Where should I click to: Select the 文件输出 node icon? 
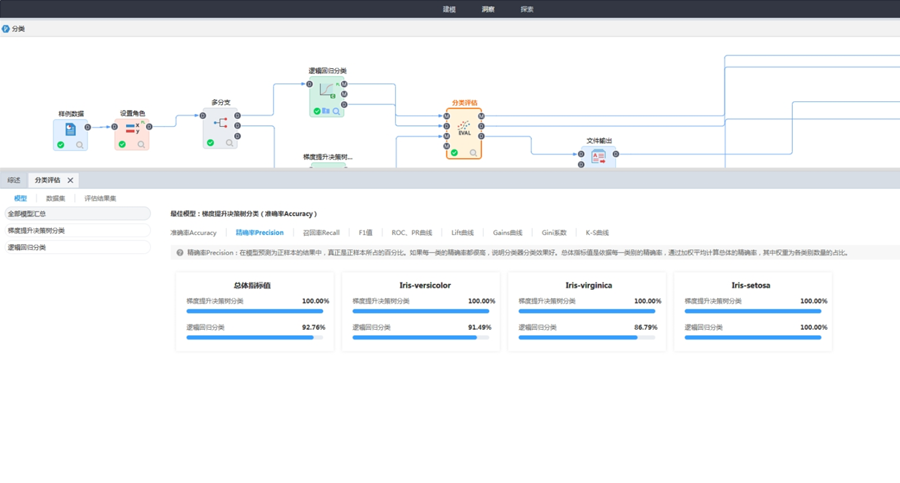click(x=598, y=157)
